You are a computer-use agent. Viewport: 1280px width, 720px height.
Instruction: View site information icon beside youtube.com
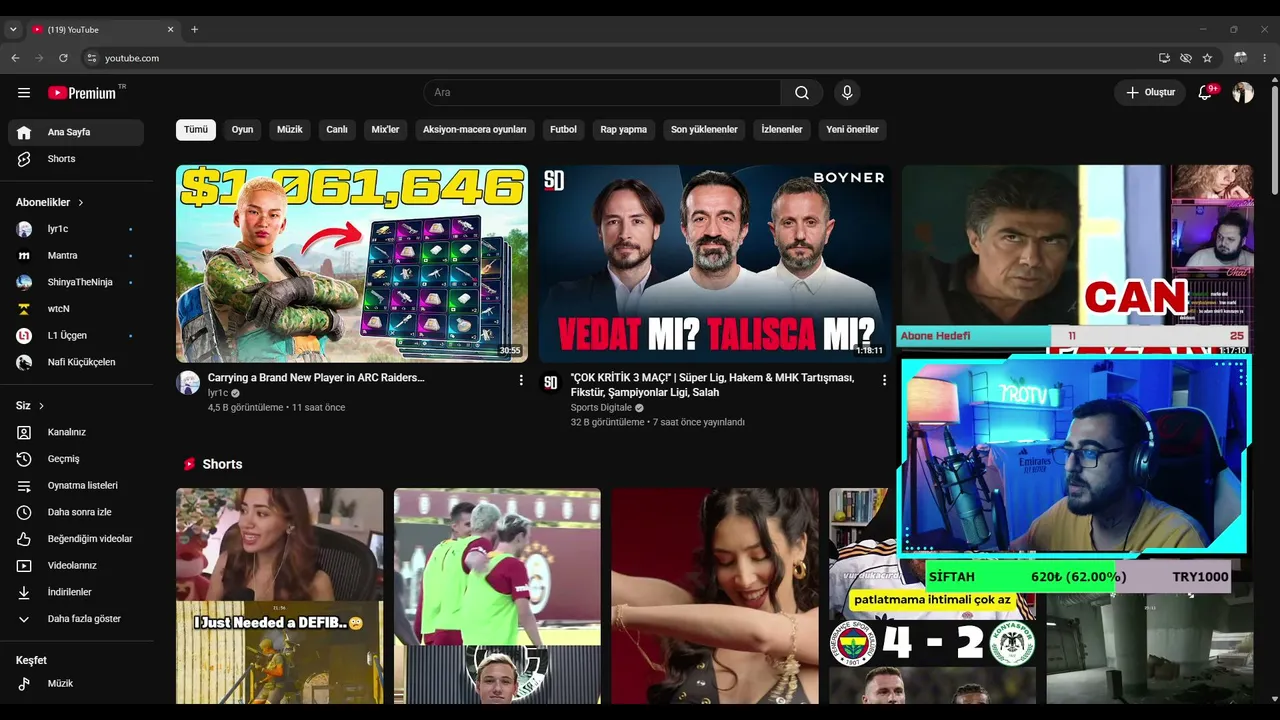tap(92, 58)
